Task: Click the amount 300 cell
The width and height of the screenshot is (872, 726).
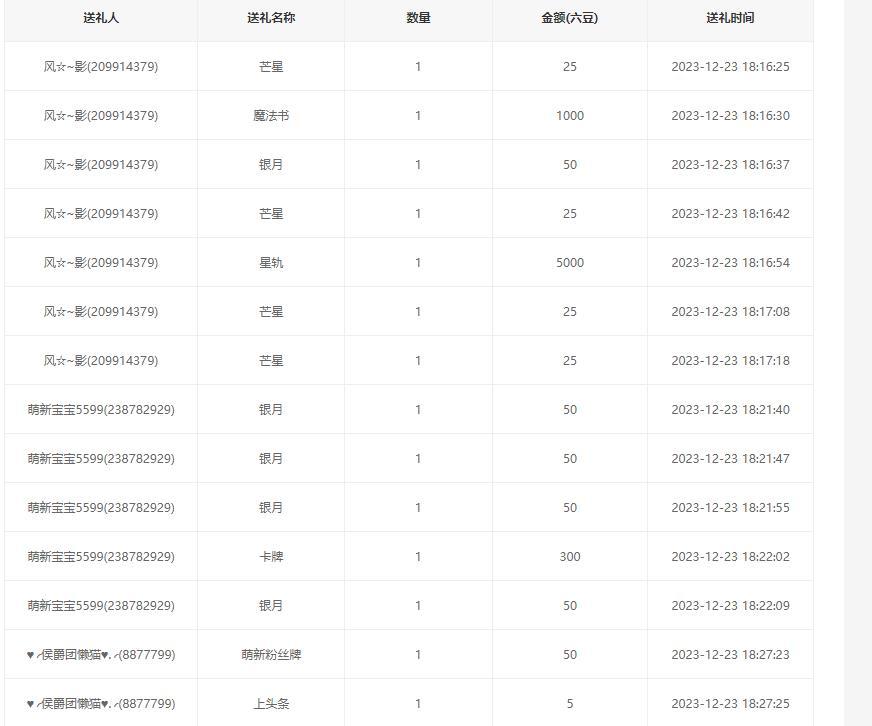Action: (x=569, y=556)
